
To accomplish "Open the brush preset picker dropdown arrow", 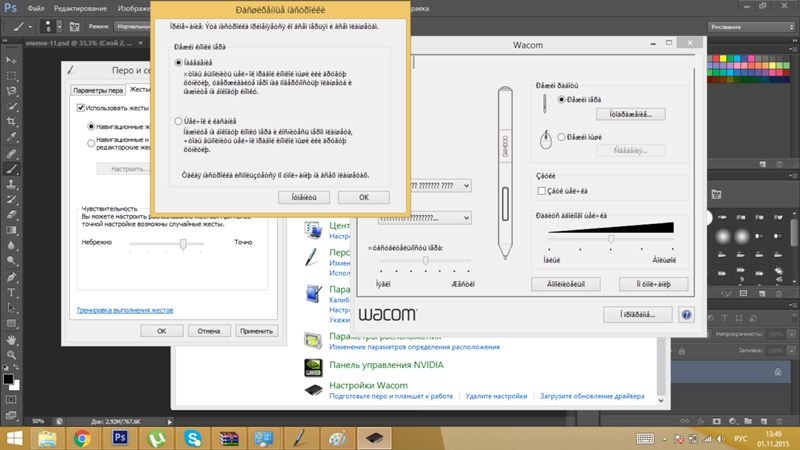I will click(59, 27).
